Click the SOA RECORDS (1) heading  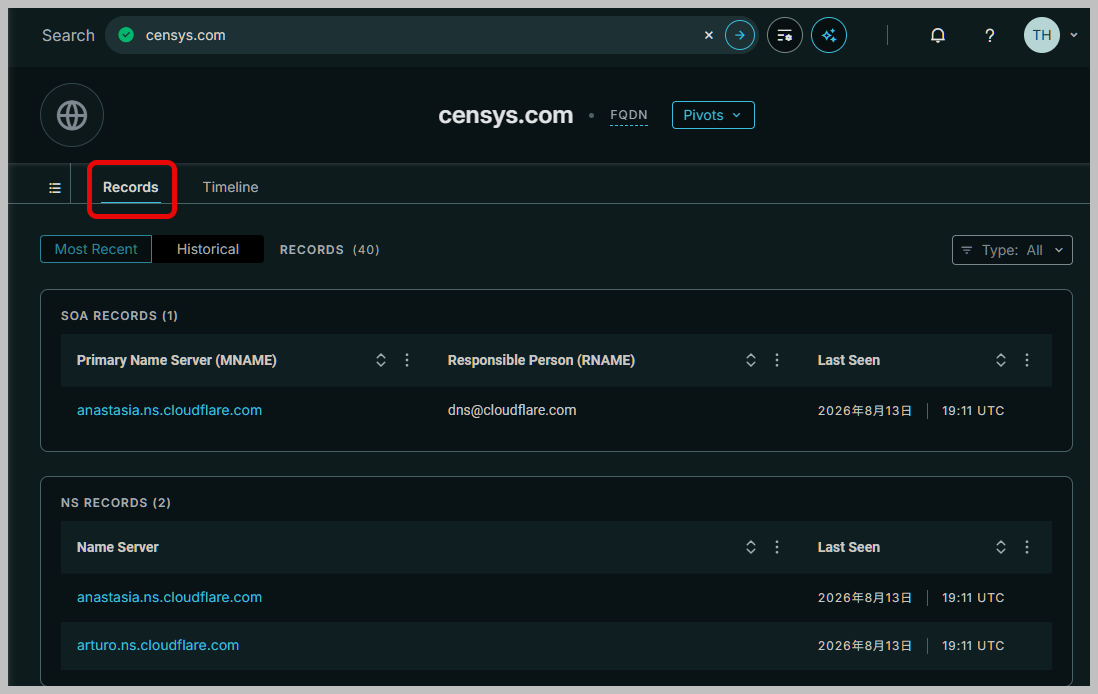pyautogui.click(x=119, y=316)
